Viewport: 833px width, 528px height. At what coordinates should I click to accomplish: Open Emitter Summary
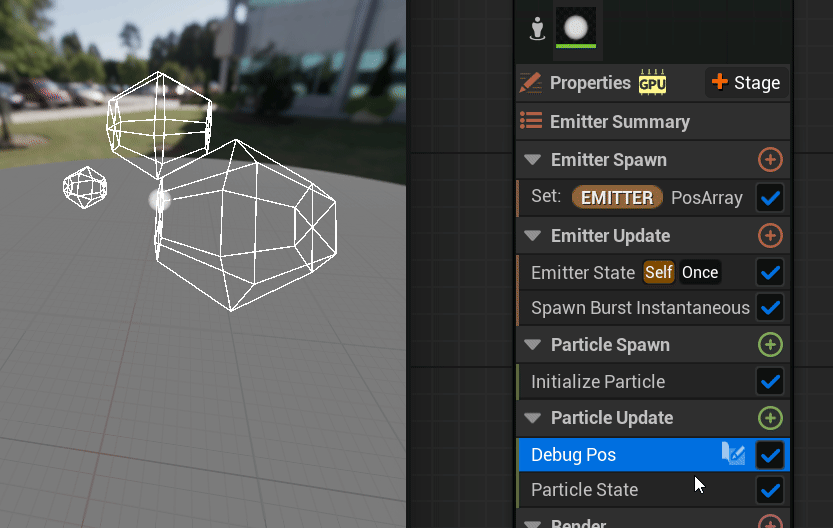653,122
